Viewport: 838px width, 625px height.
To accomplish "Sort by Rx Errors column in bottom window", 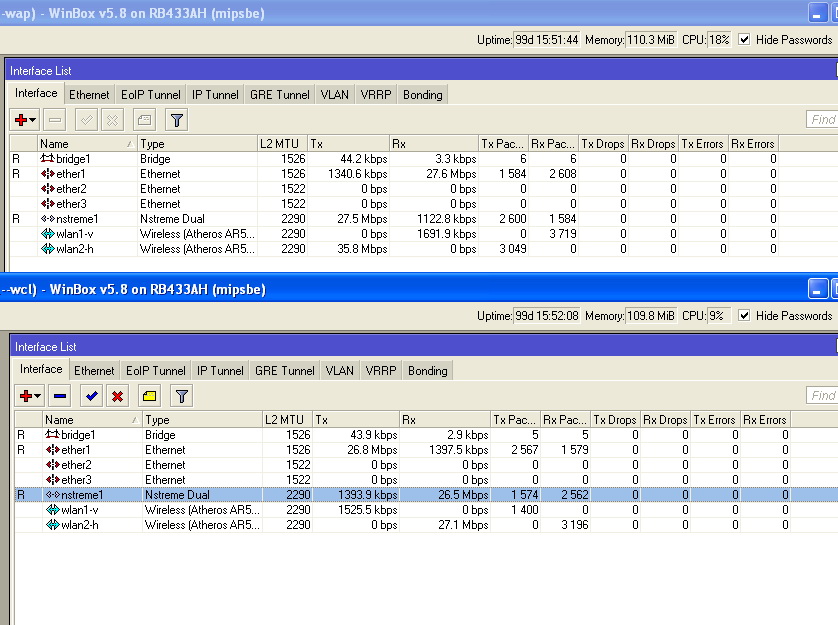I will coord(765,420).
